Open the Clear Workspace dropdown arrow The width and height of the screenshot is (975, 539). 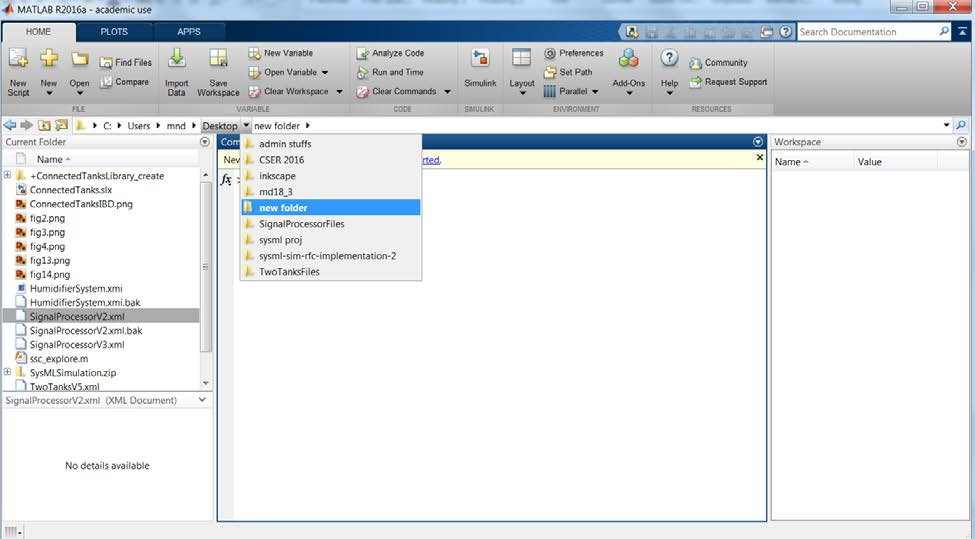coord(339,92)
